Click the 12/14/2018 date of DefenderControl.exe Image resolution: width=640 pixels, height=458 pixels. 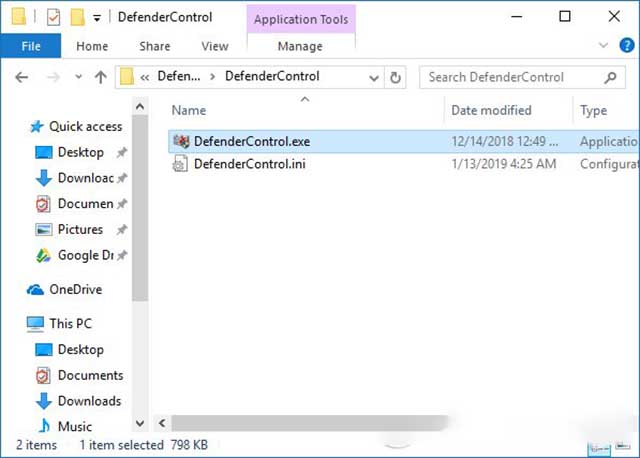504,141
